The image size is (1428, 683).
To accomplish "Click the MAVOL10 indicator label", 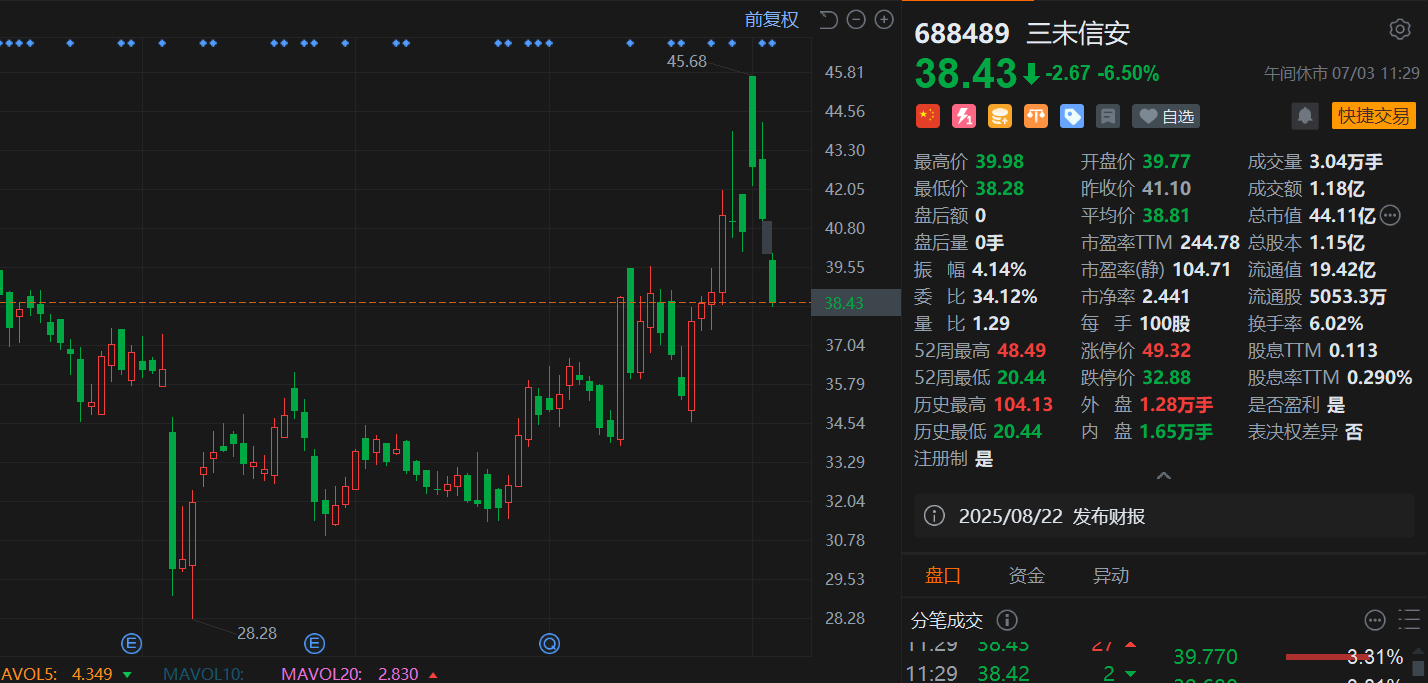I will point(202,674).
